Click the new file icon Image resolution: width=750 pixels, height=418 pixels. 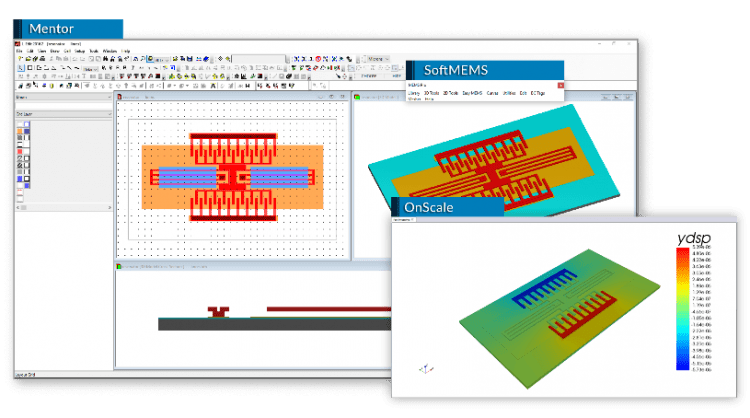(21, 59)
